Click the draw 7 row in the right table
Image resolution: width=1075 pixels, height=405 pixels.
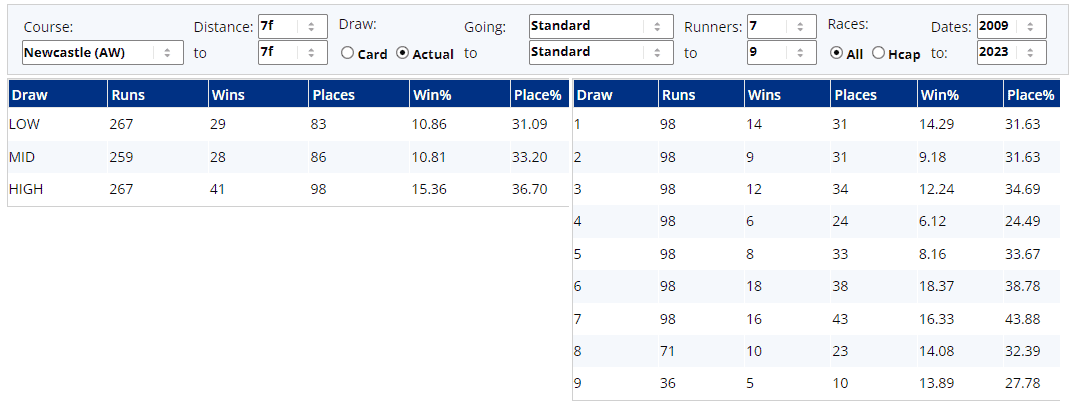(x=819, y=319)
